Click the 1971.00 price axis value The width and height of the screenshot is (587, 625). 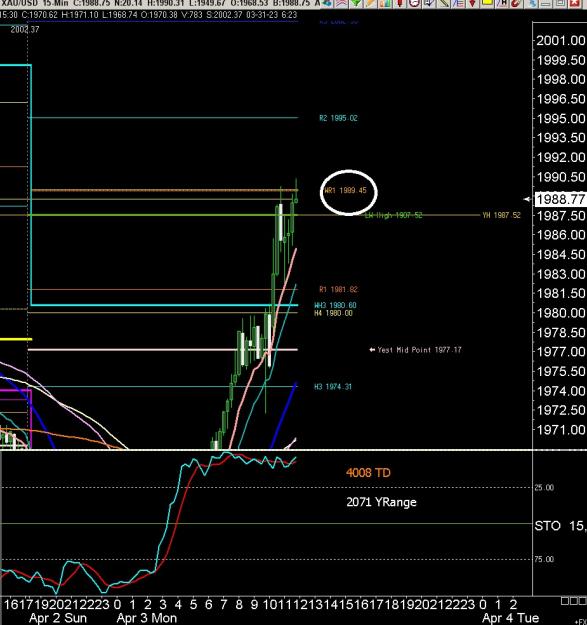pyautogui.click(x=561, y=430)
